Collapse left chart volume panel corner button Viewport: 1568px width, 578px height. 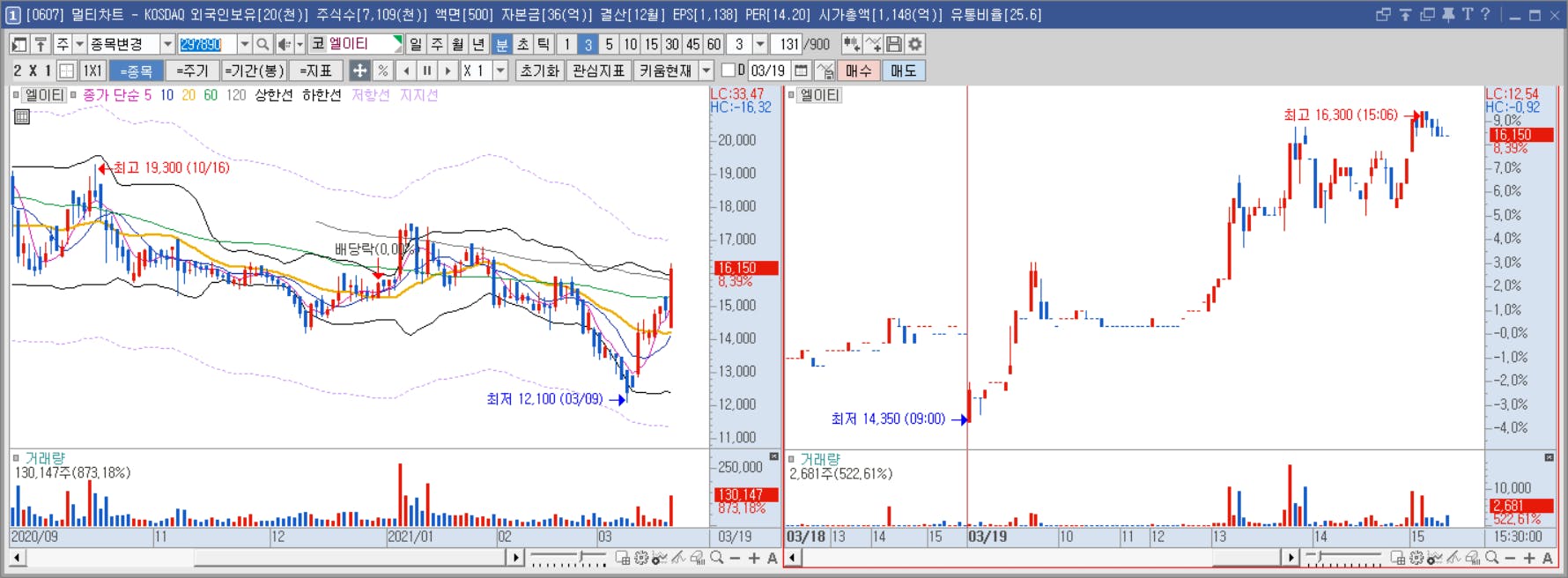coord(773,456)
